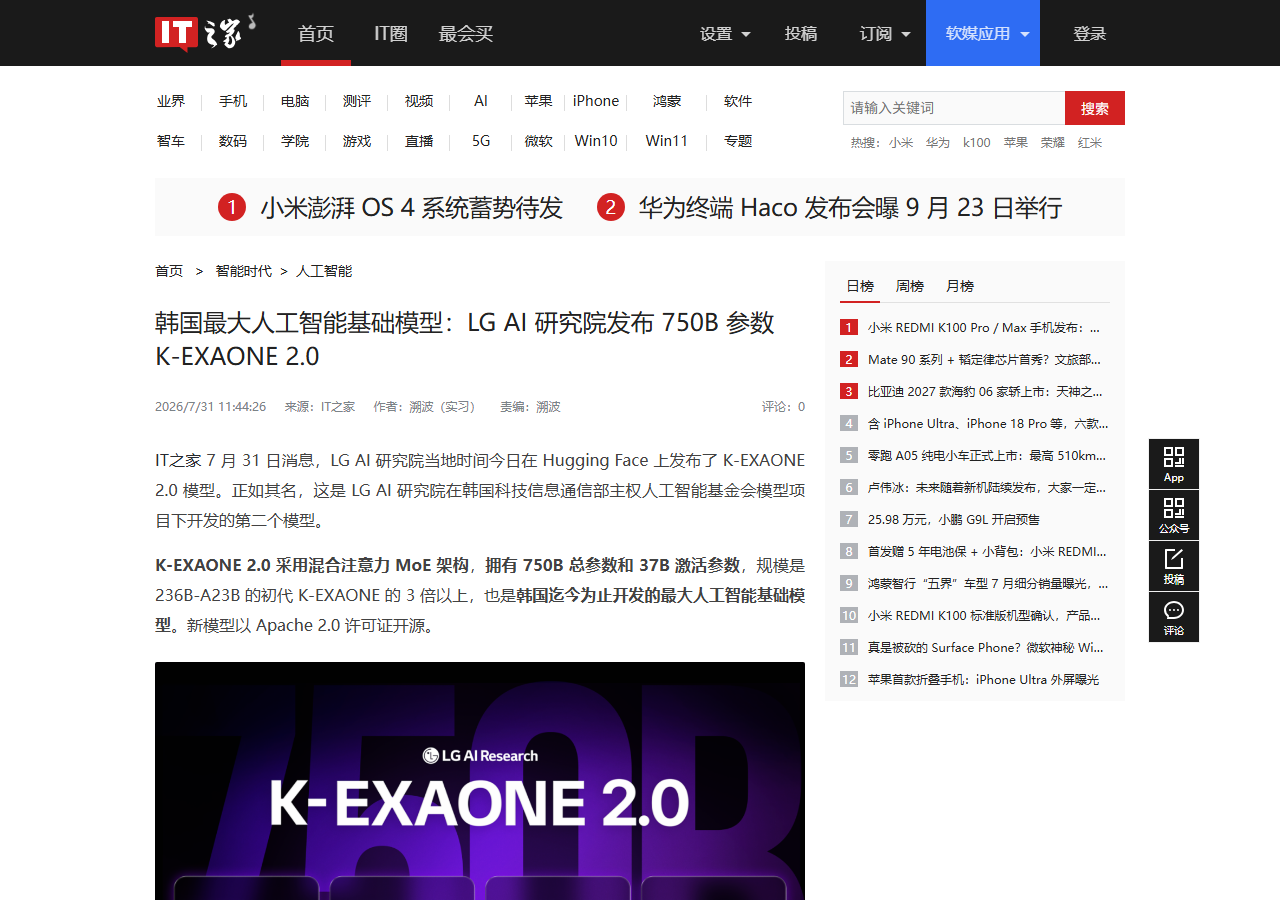Open headline 小米澎湃 OS 4 系统蓄势待发

click(412, 208)
